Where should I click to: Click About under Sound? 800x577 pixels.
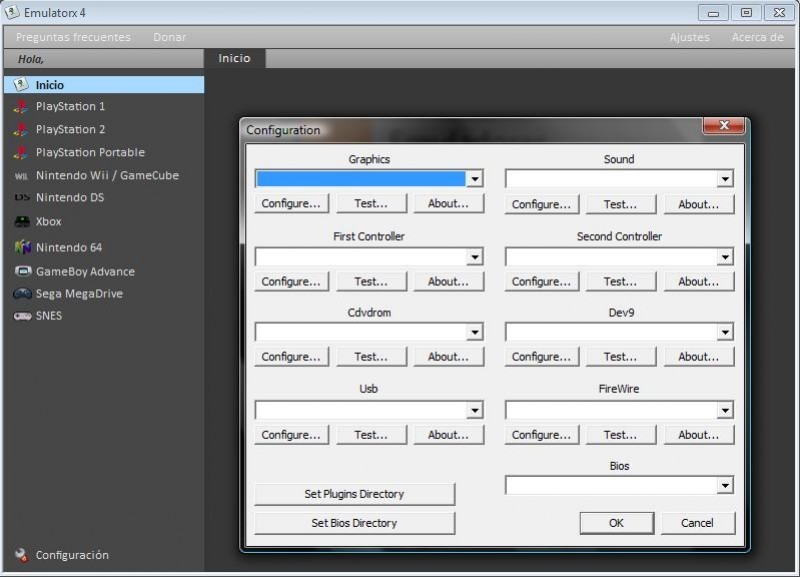click(x=698, y=204)
